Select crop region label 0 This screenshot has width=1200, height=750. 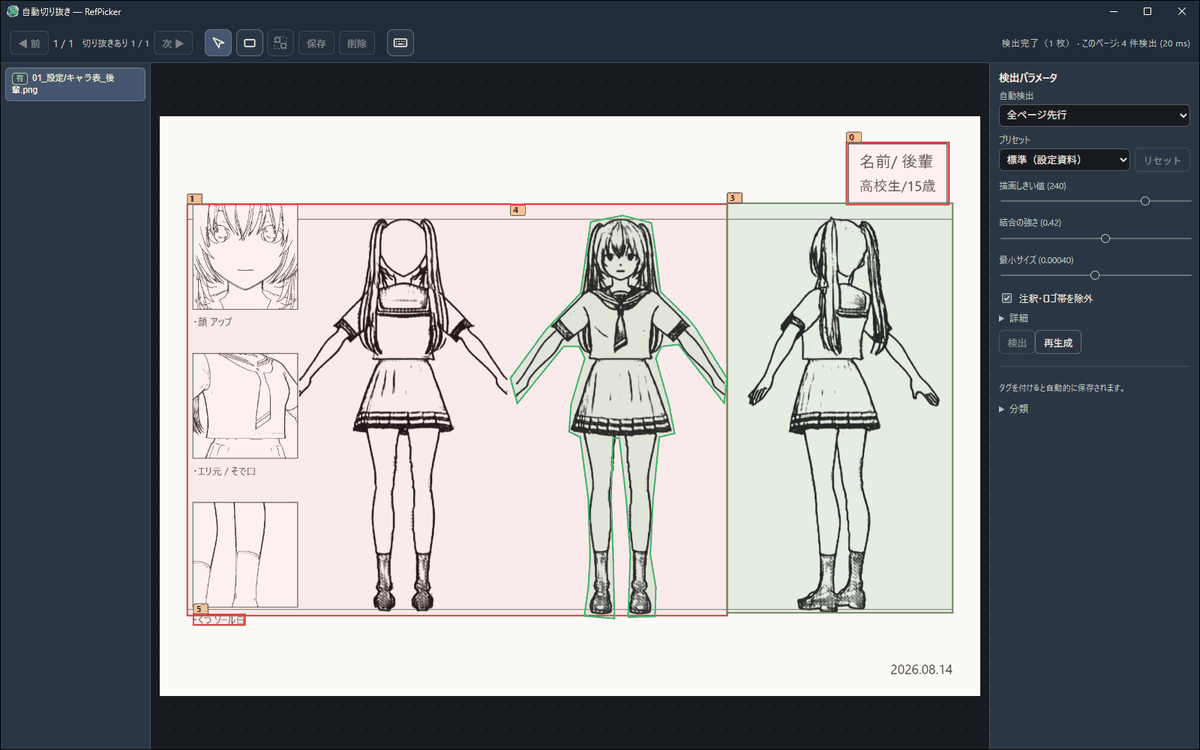click(x=853, y=137)
